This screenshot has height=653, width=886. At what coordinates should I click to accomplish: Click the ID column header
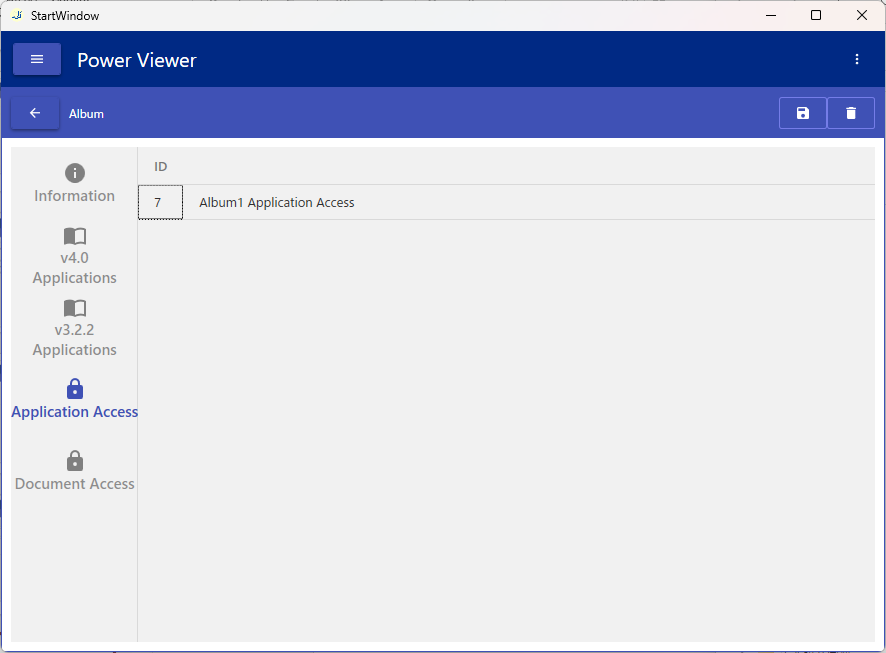[x=161, y=166]
